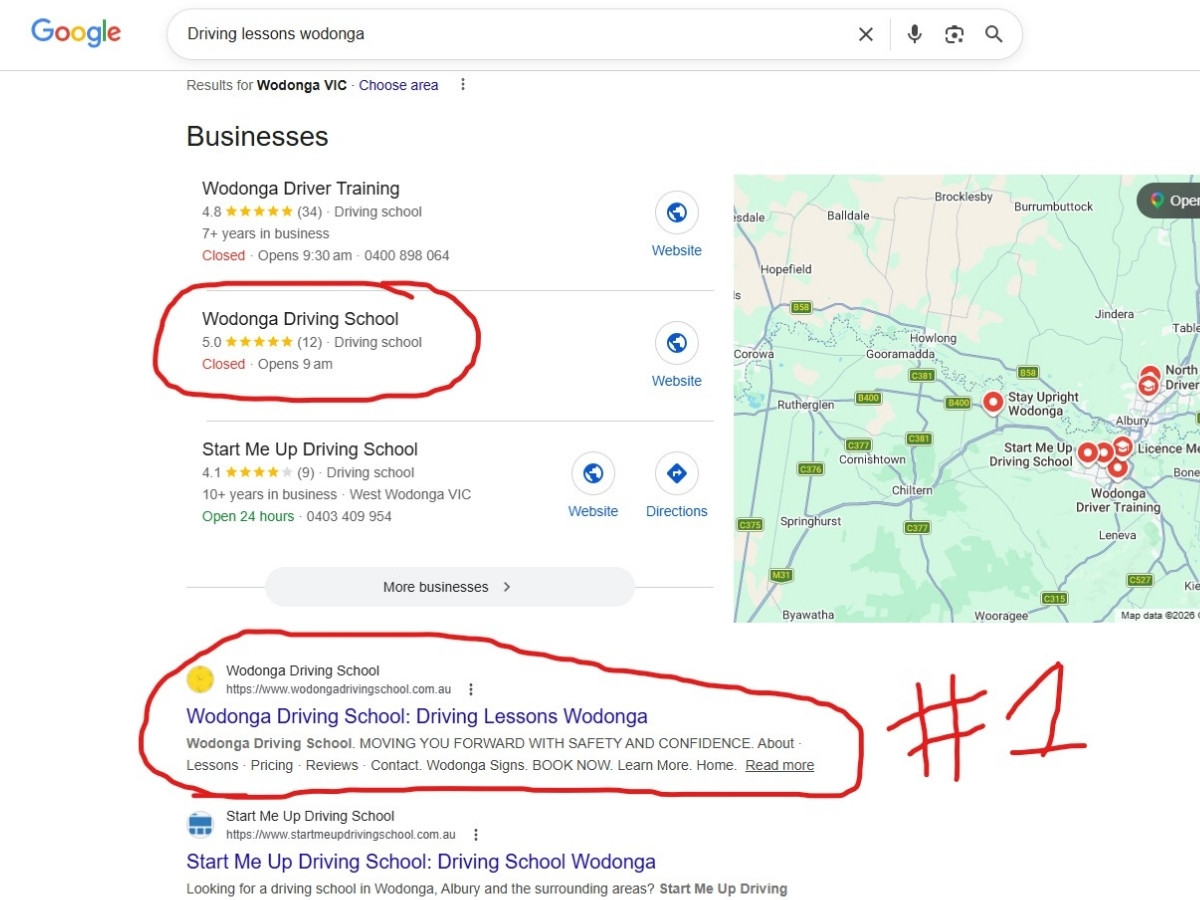Click the 4.8 rating of Wodonga Driver Training

pos(211,211)
